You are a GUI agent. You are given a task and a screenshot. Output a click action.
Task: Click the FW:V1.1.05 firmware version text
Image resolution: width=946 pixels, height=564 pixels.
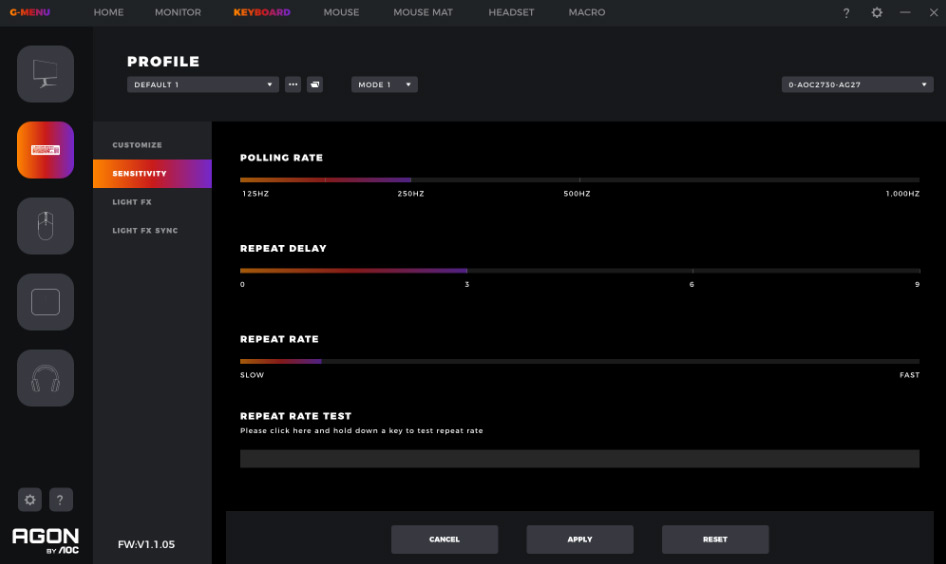(146, 544)
